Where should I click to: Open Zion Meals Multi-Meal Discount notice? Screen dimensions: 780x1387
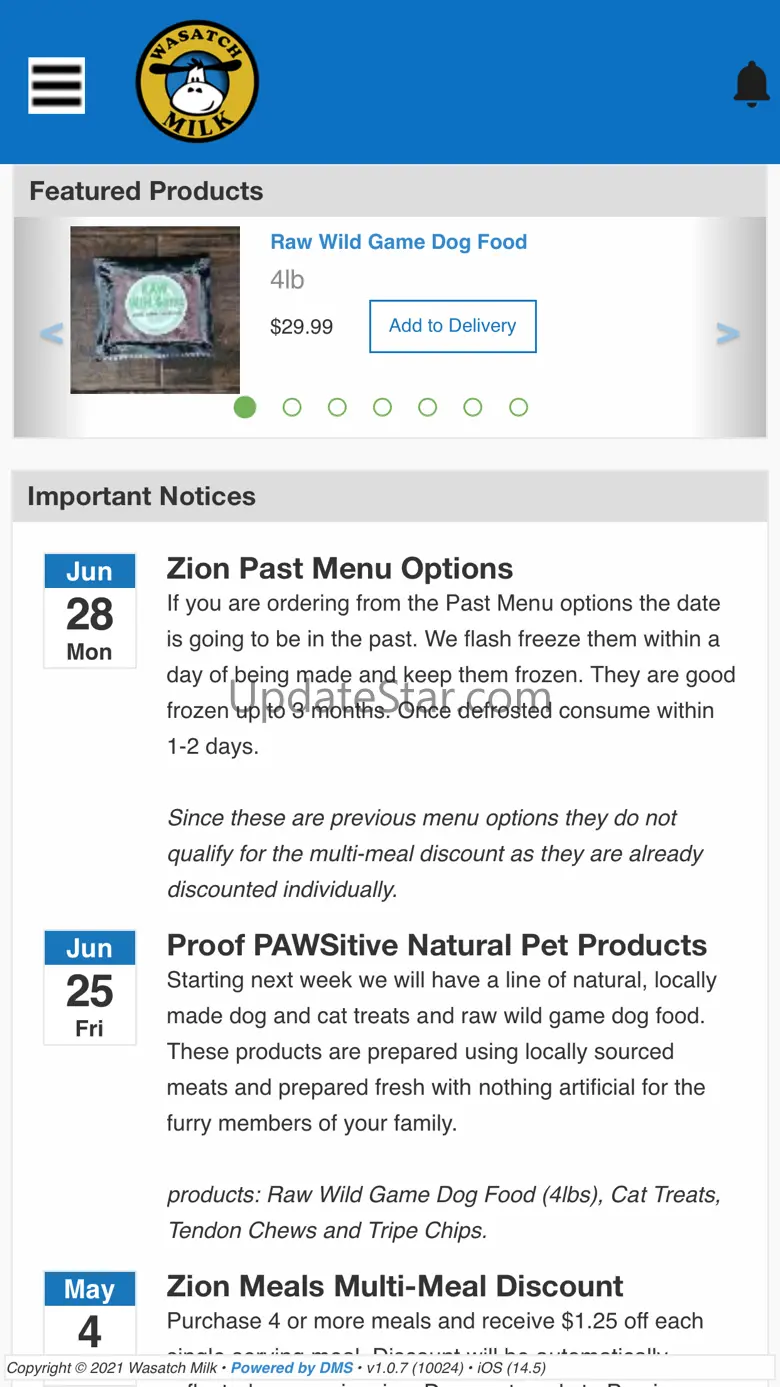[395, 1286]
